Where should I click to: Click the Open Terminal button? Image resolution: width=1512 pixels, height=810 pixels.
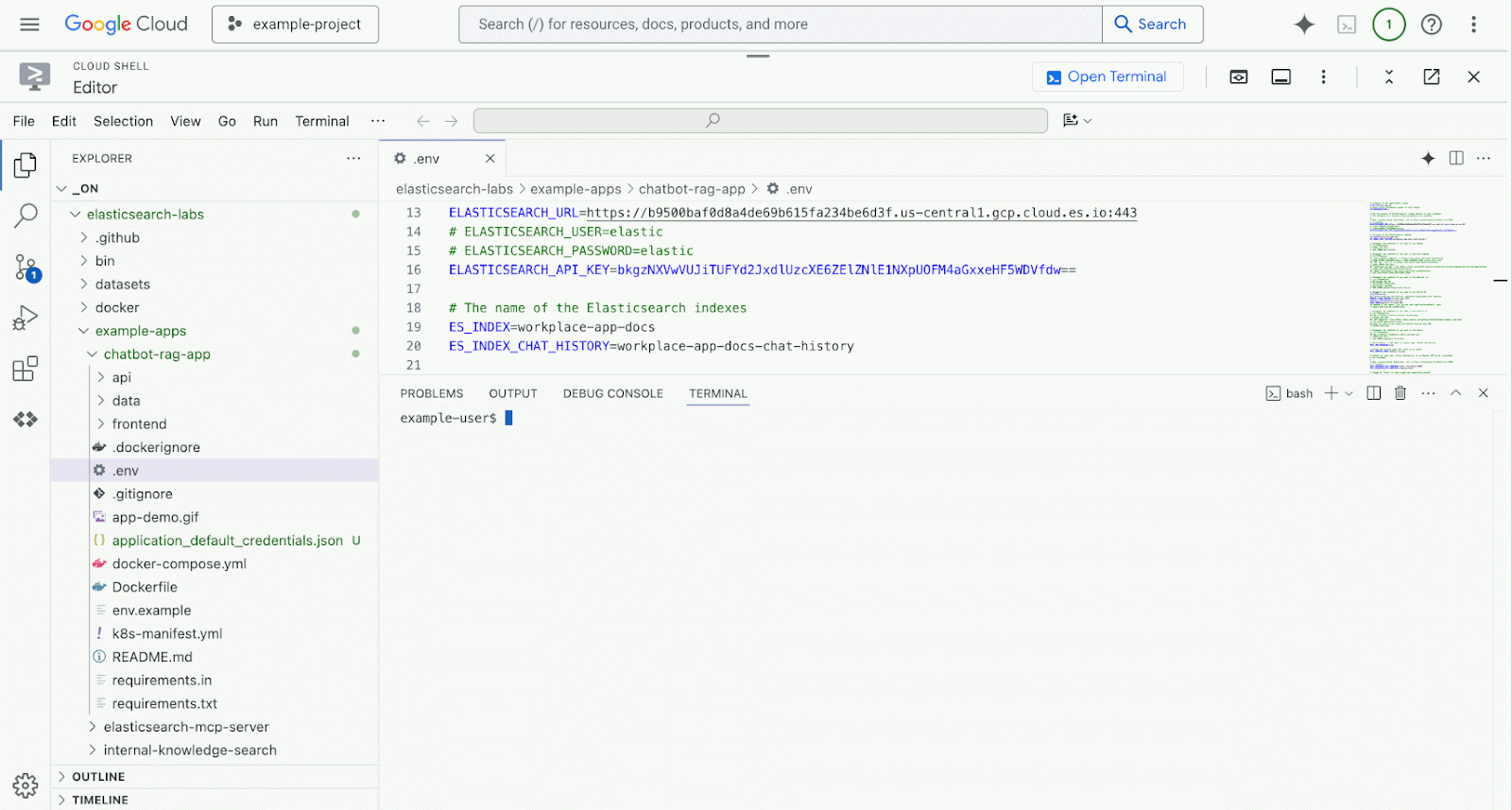coord(1108,78)
